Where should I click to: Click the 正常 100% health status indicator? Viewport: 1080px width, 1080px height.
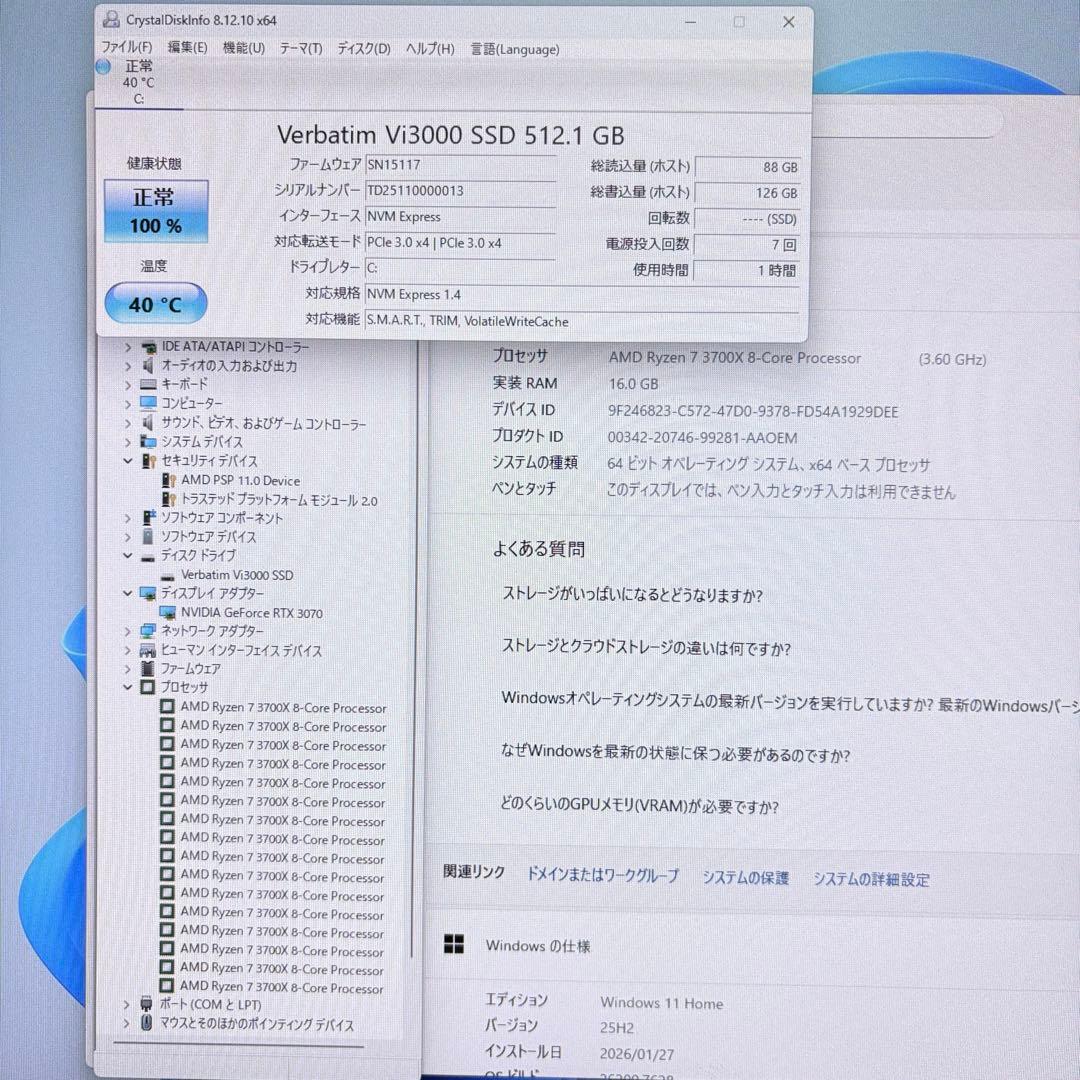click(x=155, y=211)
